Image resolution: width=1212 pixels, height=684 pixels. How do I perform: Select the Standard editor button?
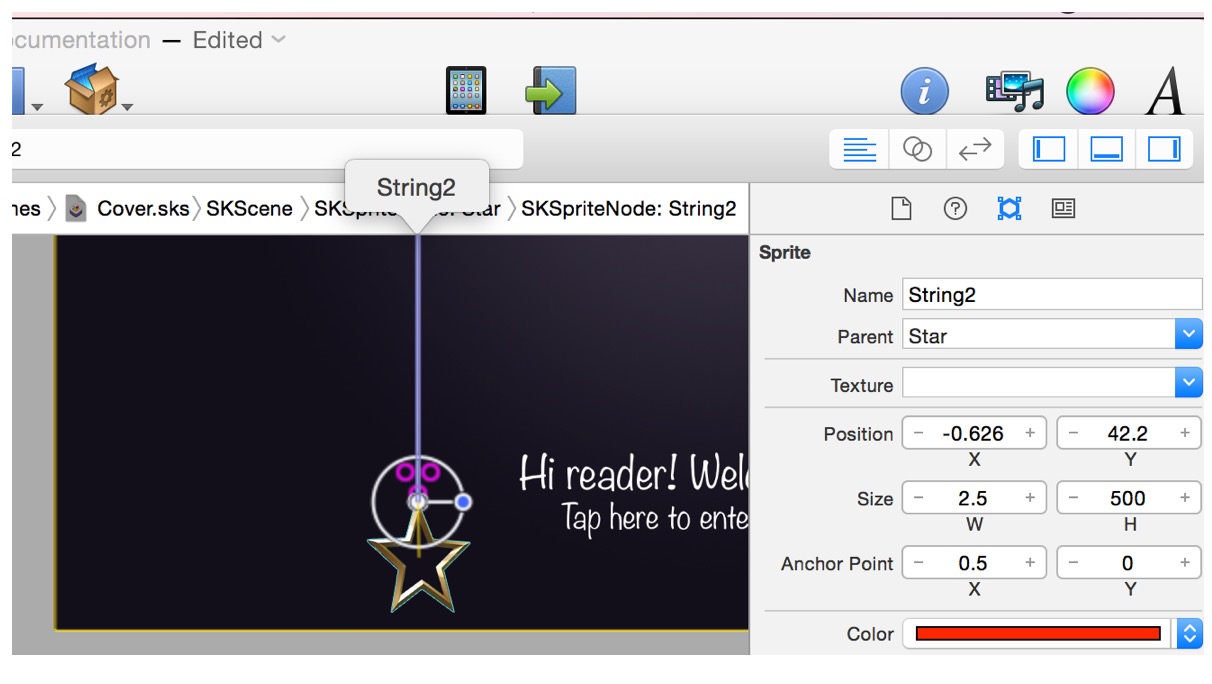(x=860, y=150)
